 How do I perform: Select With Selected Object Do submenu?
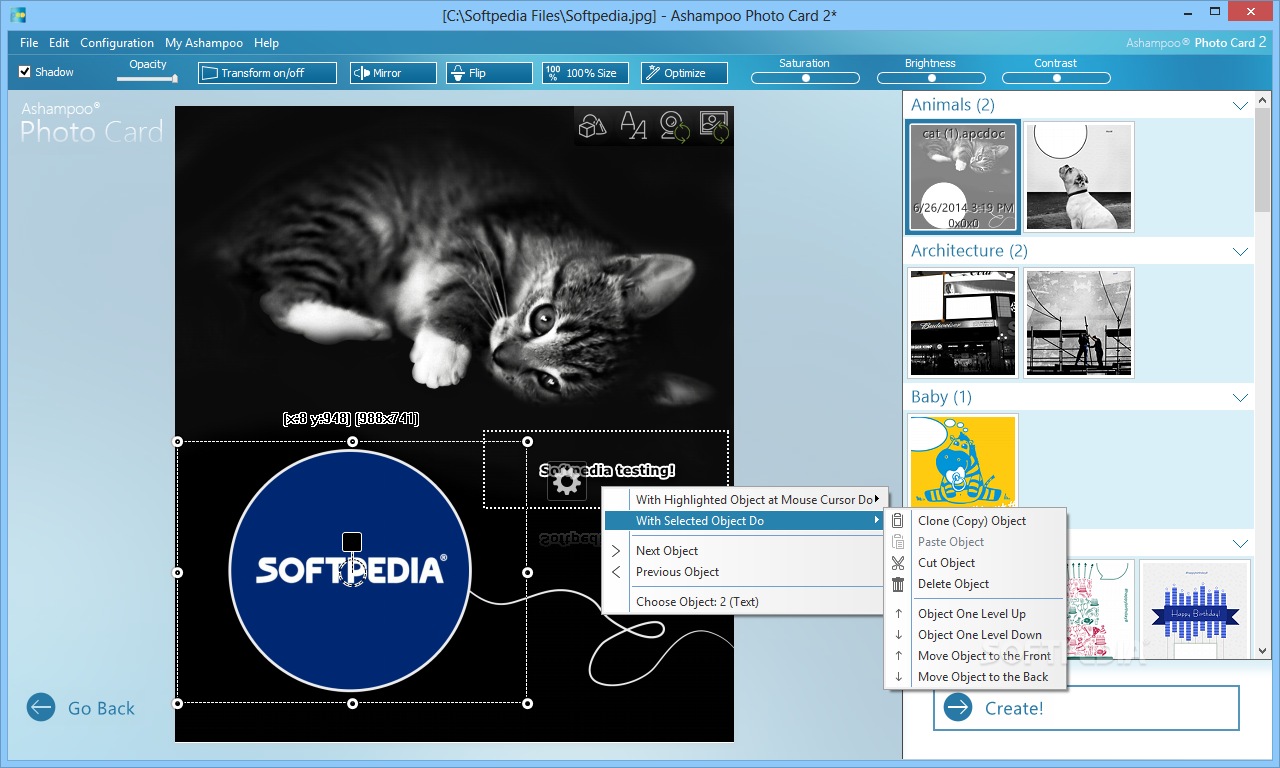[x=744, y=521]
